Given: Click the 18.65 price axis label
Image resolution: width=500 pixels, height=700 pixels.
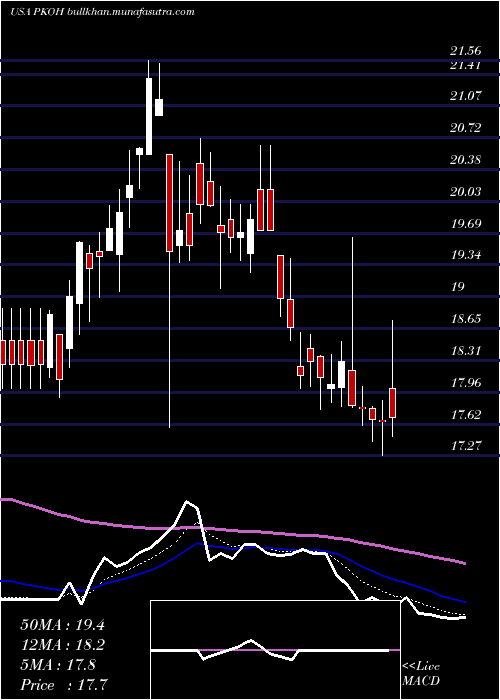Looking at the screenshot, I should point(468,319).
